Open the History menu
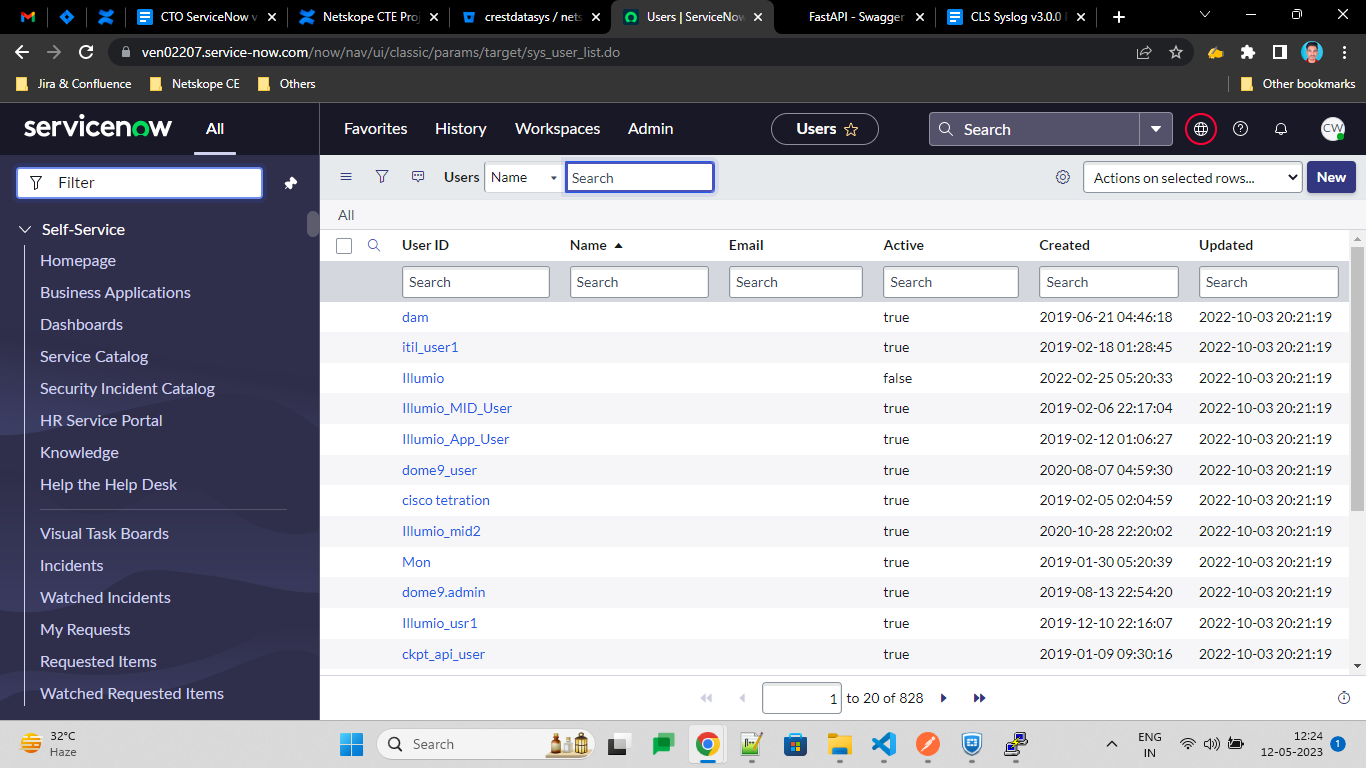 pyautogui.click(x=461, y=129)
